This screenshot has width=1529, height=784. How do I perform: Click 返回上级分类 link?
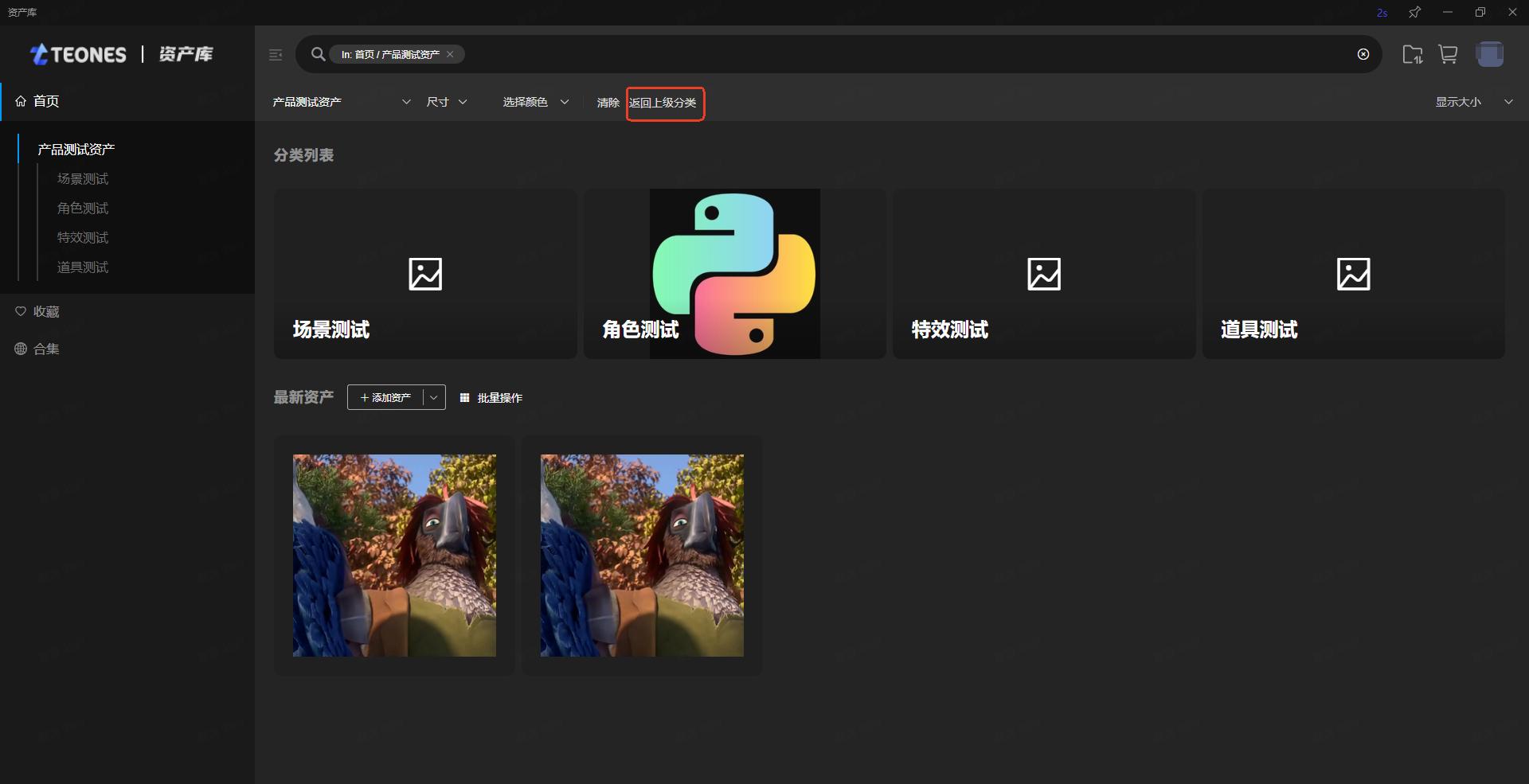(663, 103)
